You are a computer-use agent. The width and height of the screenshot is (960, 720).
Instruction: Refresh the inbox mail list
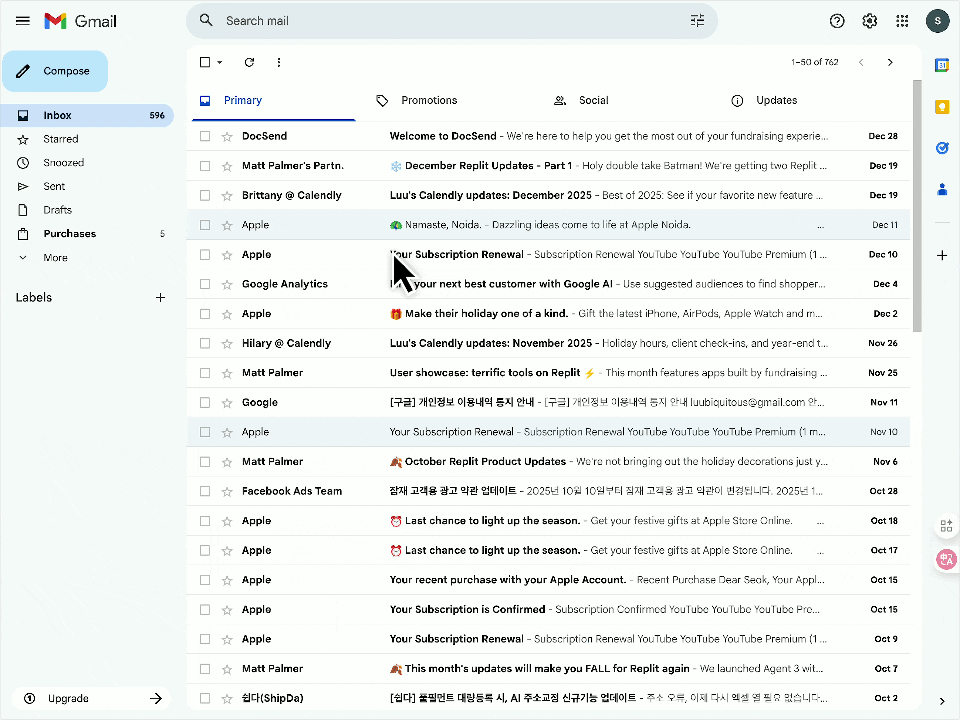point(249,62)
